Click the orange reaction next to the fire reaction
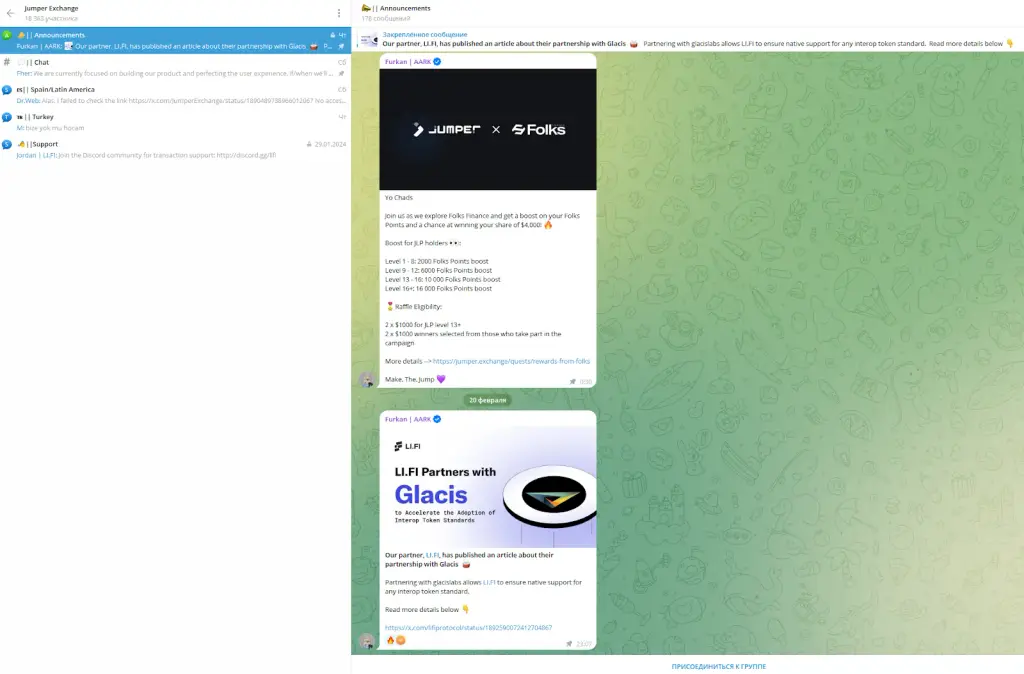Screen dimensions: 1024x674 tap(401, 641)
